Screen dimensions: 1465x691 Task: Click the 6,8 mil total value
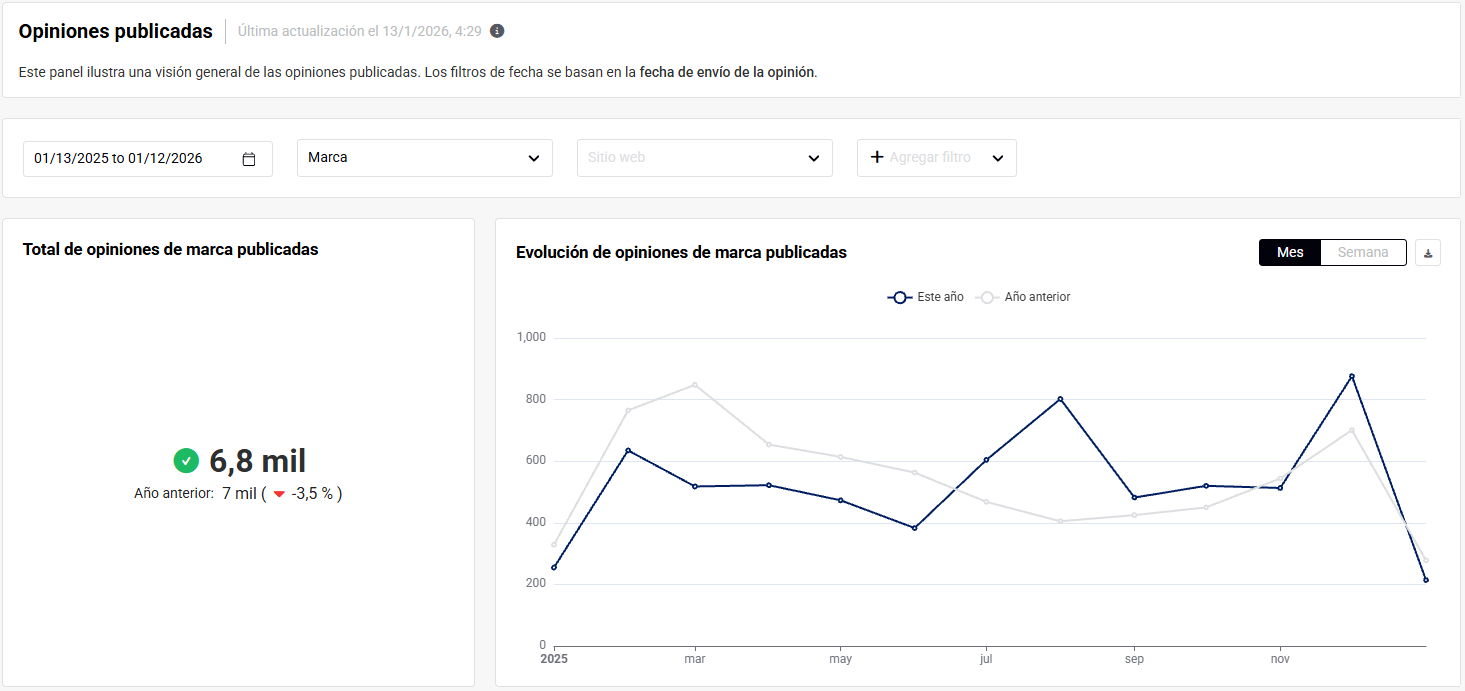[257, 461]
